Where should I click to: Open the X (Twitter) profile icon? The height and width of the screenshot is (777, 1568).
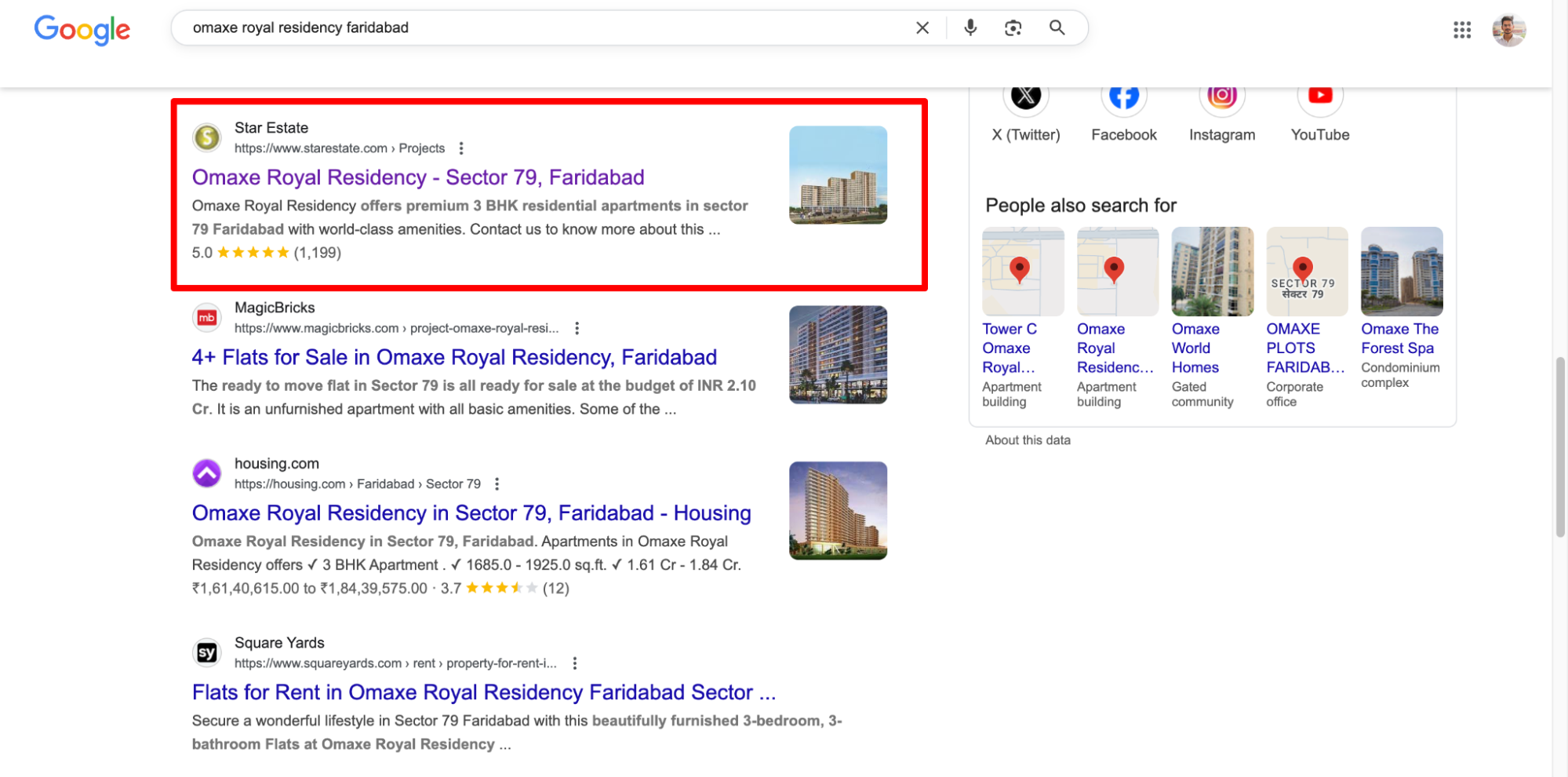1026,97
